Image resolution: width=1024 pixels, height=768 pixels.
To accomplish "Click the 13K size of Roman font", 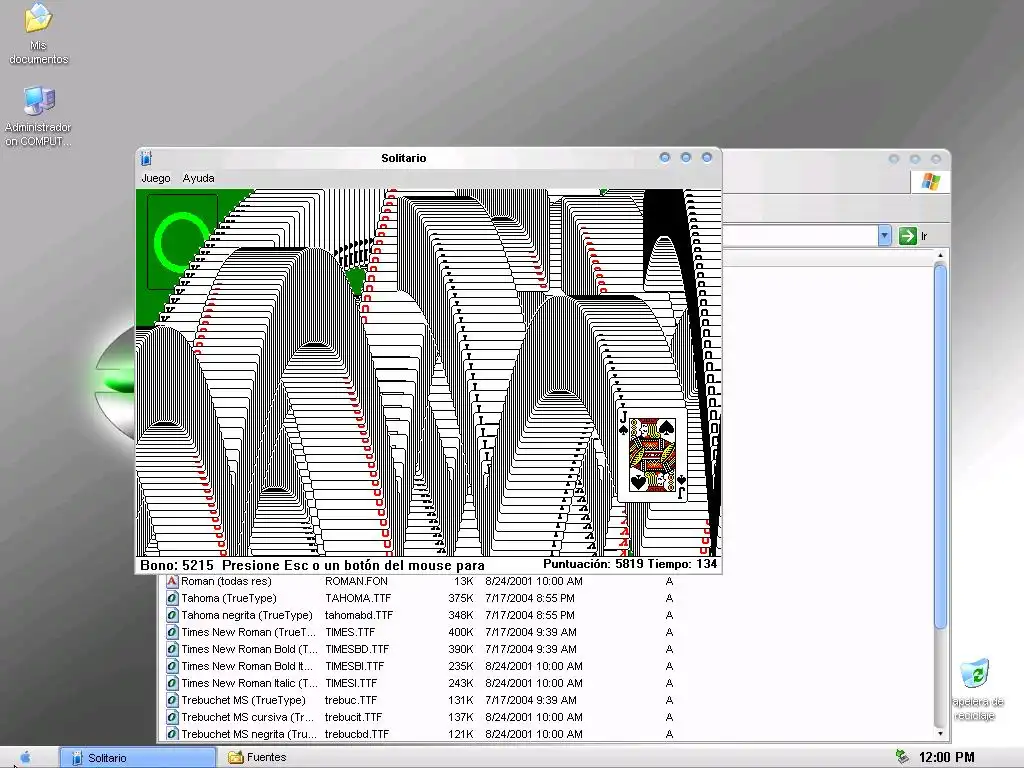I will click(x=464, y=581).
